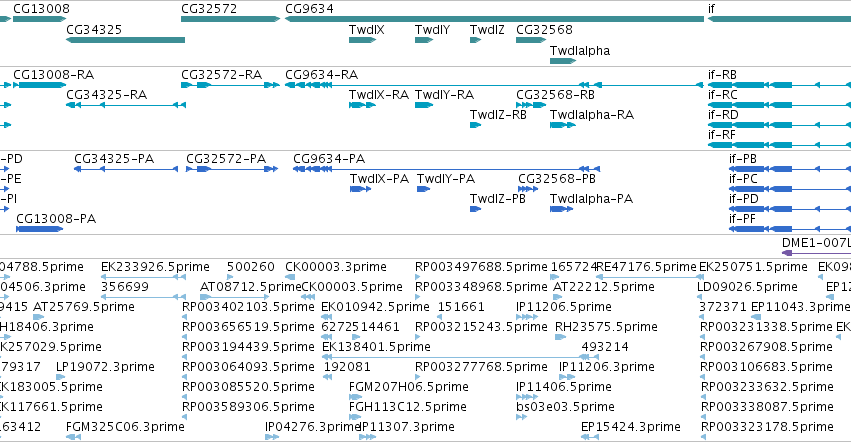Open transcript CG32568-RB
The height and width of the screenshot is (442, 851).
555,95
